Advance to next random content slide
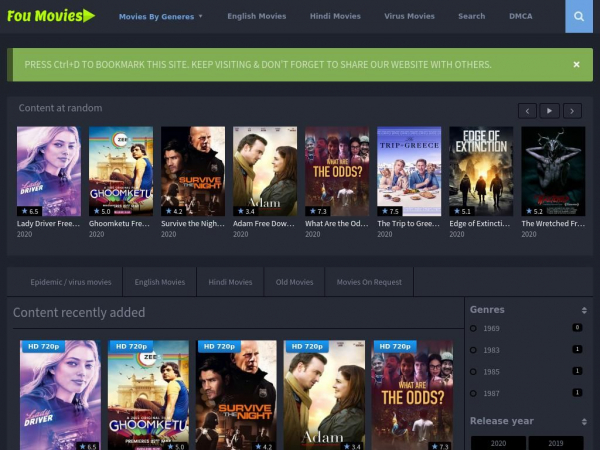The height and width of the screenshot is (450, 600). point(572,111)
